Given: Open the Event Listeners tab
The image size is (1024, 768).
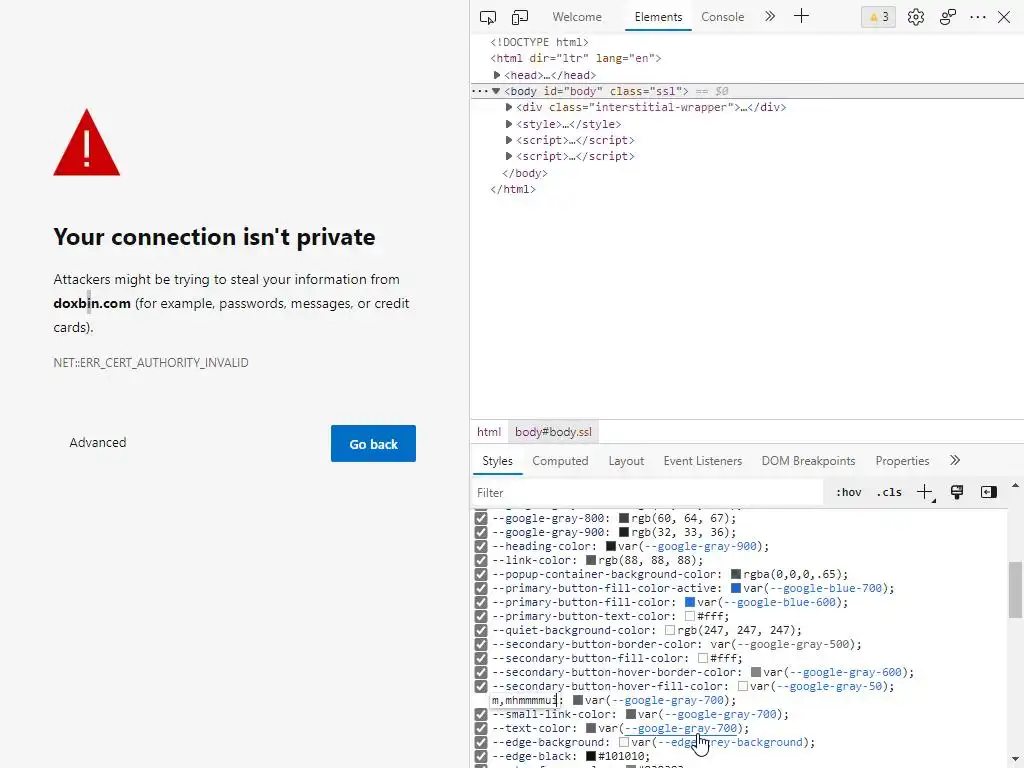Looking at the screenshot, I should [x=703, y=460].
